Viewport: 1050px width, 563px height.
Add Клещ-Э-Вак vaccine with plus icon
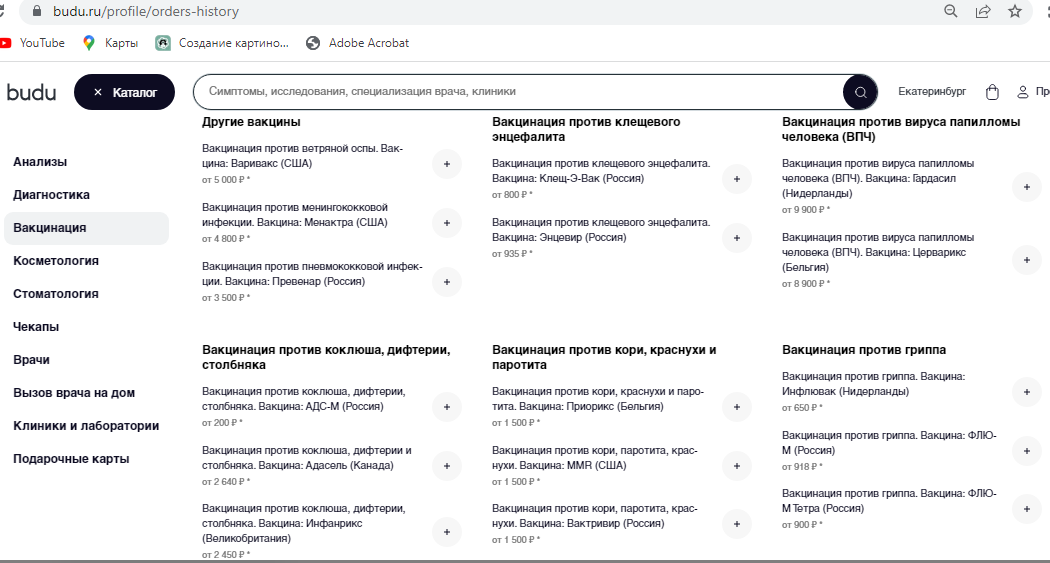736,179
